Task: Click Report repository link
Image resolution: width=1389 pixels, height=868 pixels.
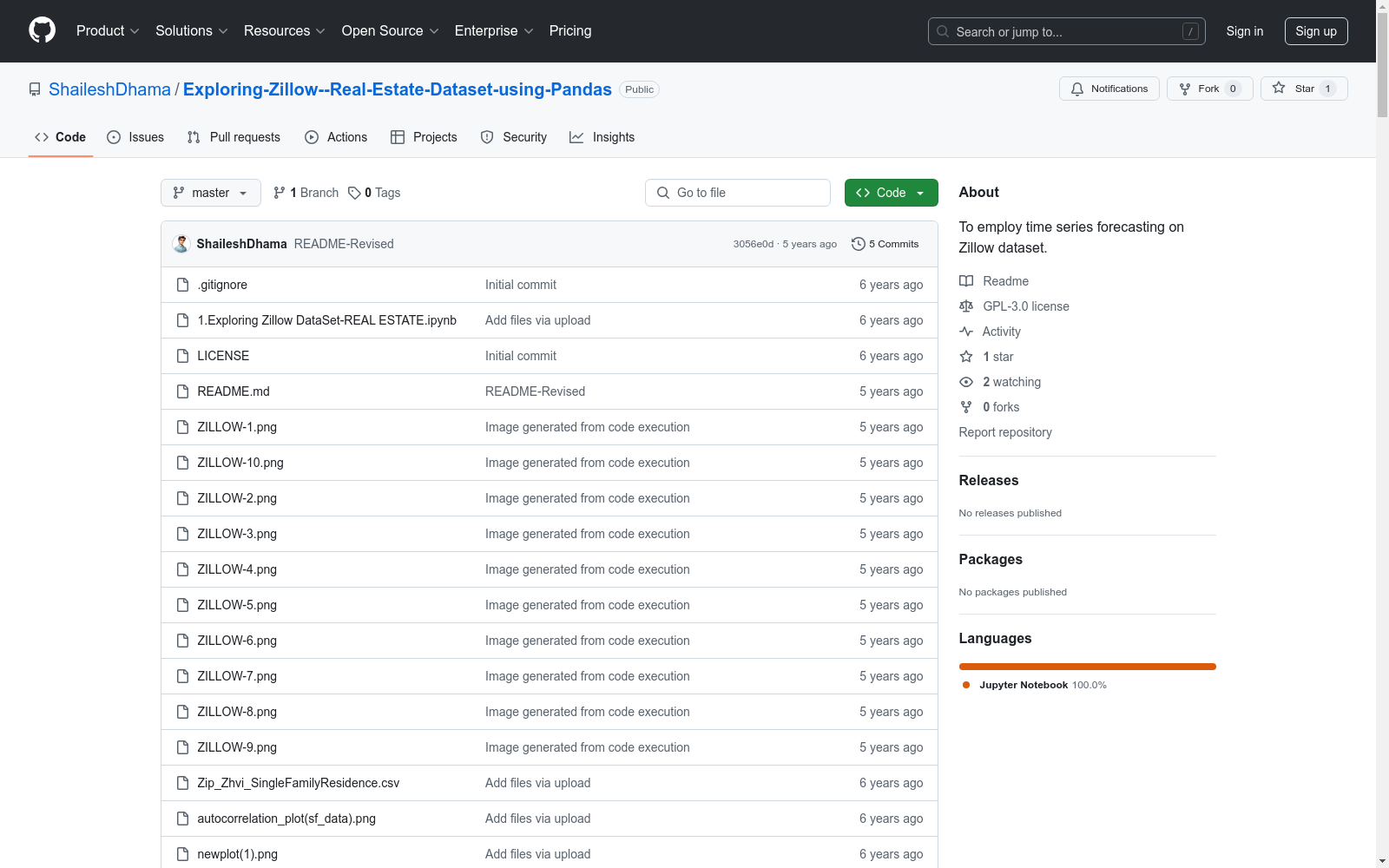Action: pyautogui.click(x=1005, y=432)
